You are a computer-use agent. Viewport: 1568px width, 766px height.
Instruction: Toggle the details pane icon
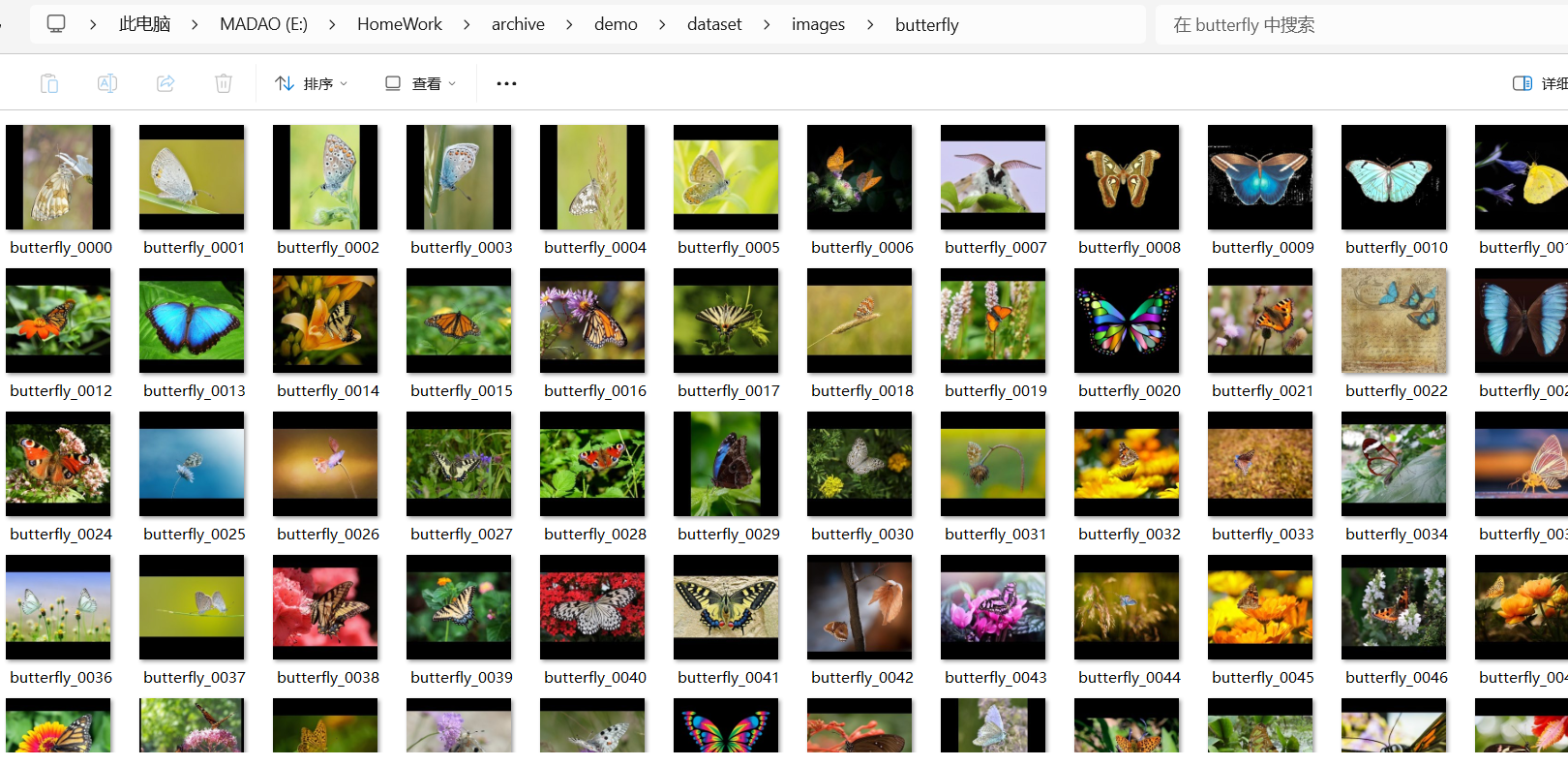pos(1523,83)
